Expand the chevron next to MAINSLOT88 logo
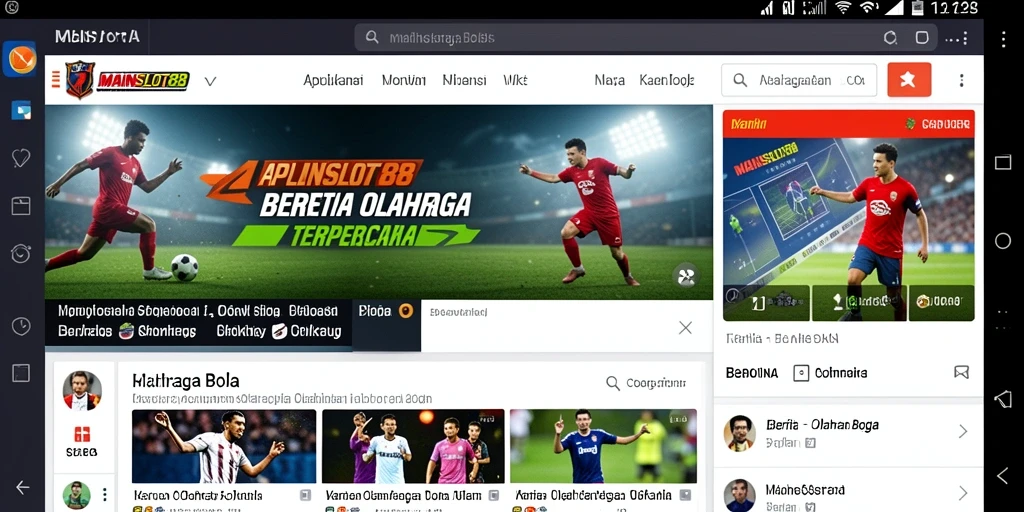 [210, 81]
